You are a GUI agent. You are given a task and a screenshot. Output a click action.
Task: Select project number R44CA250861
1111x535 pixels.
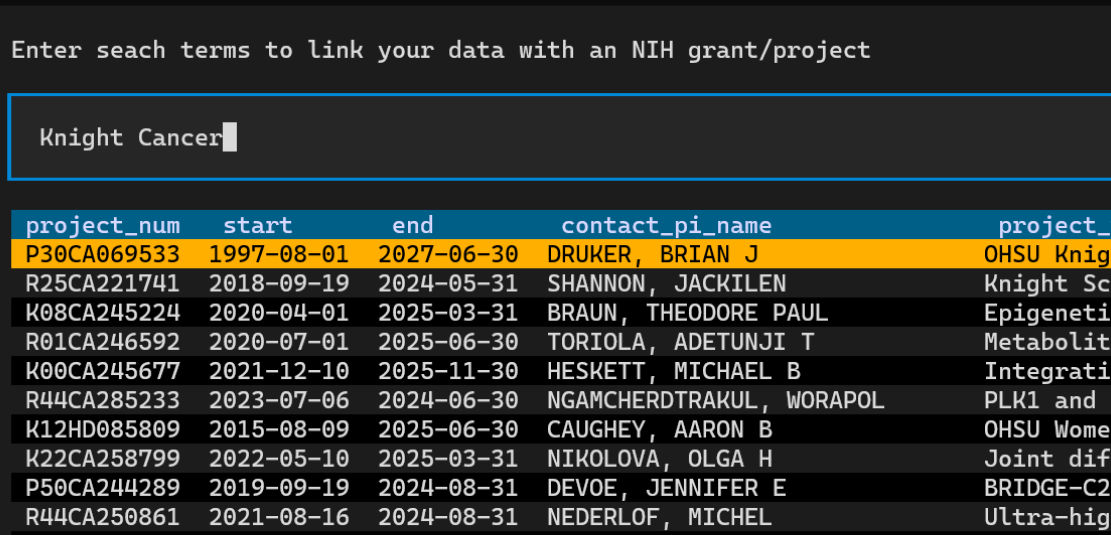tap(103, 518)
